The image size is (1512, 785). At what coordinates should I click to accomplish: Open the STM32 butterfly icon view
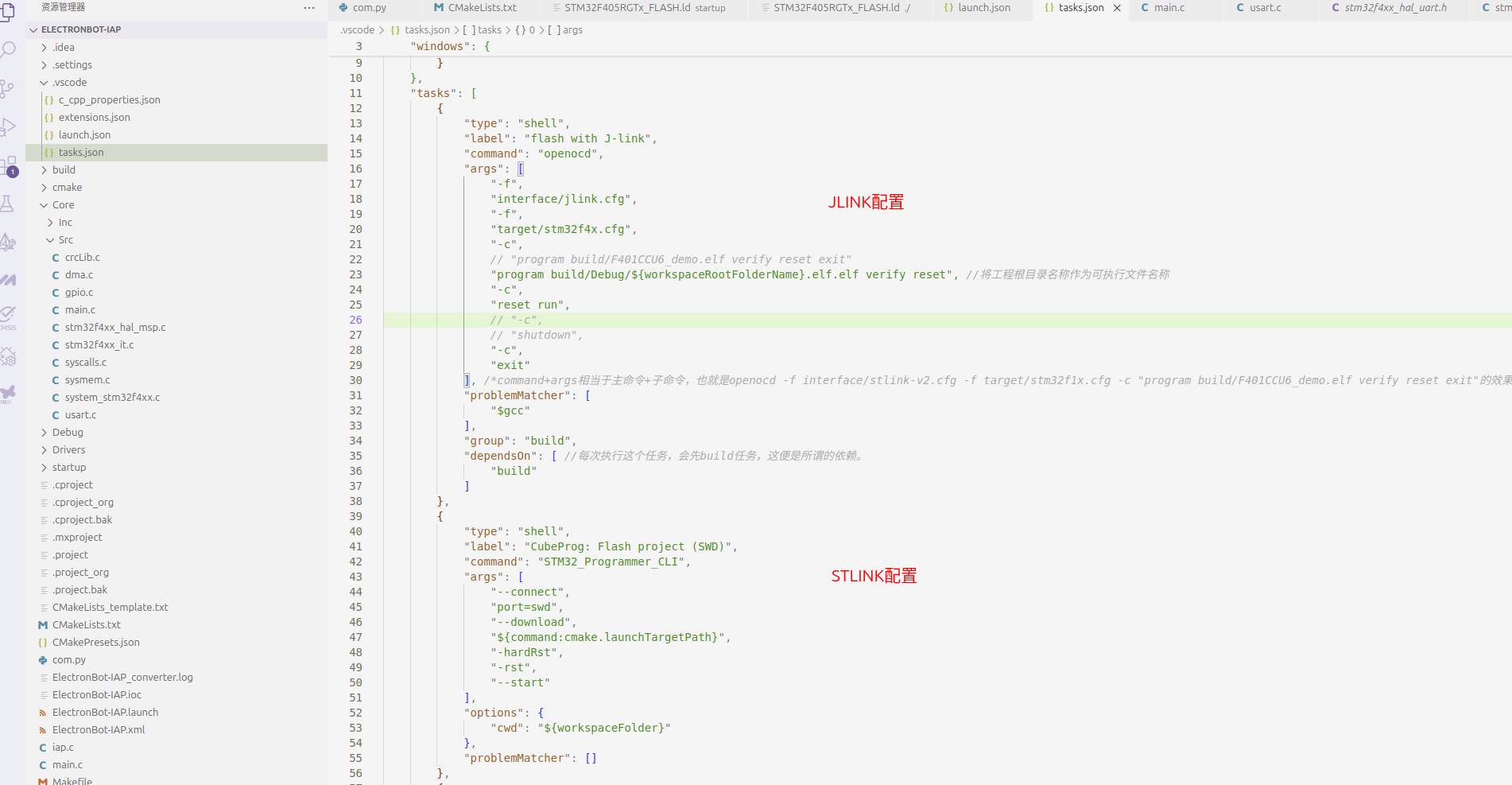[8, 392]
